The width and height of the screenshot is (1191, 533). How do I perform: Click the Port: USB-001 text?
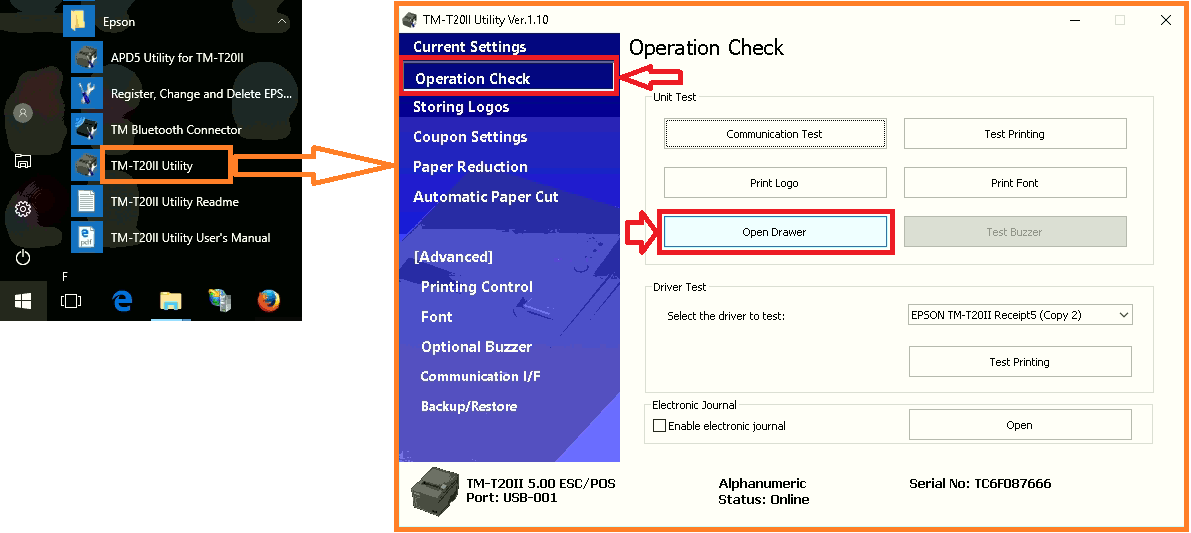tap(511, 498)
